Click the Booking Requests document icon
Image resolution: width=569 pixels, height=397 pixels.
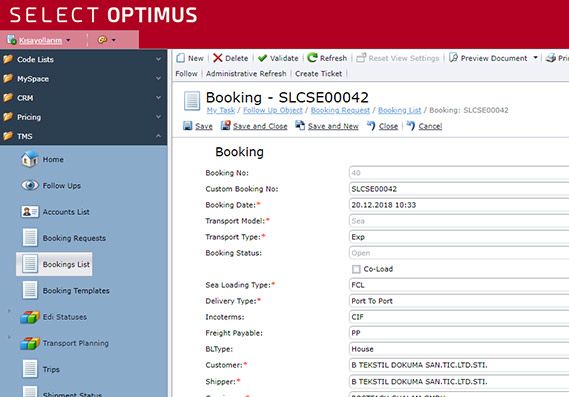tap(30, 238)
